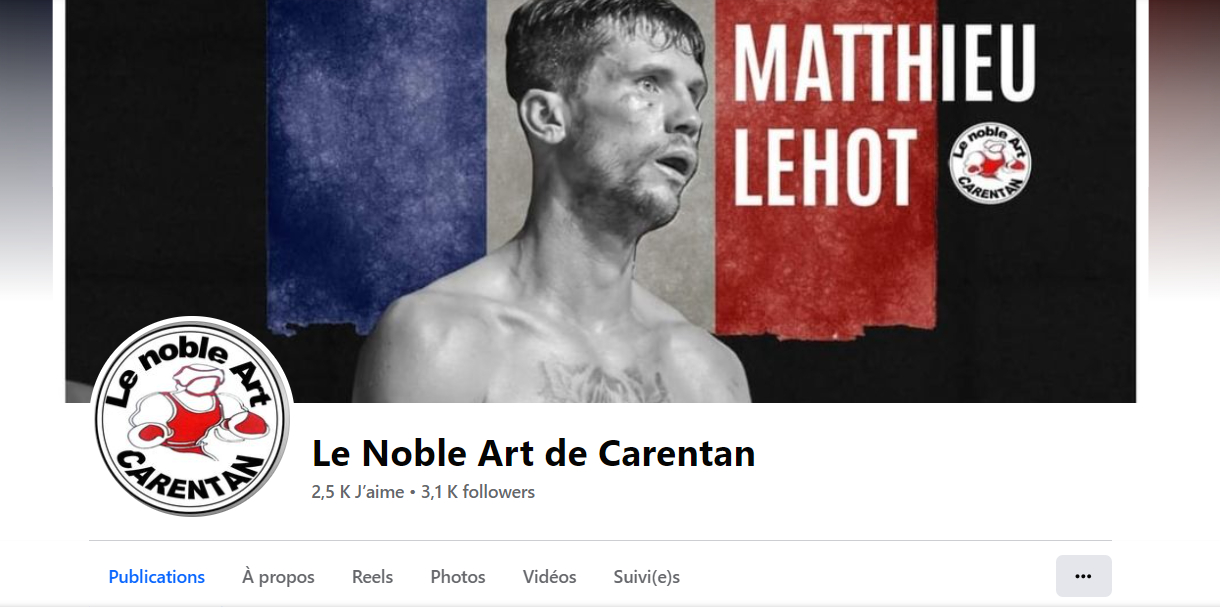
Task: Show the Vidéos tab
Action: [549, 577]
